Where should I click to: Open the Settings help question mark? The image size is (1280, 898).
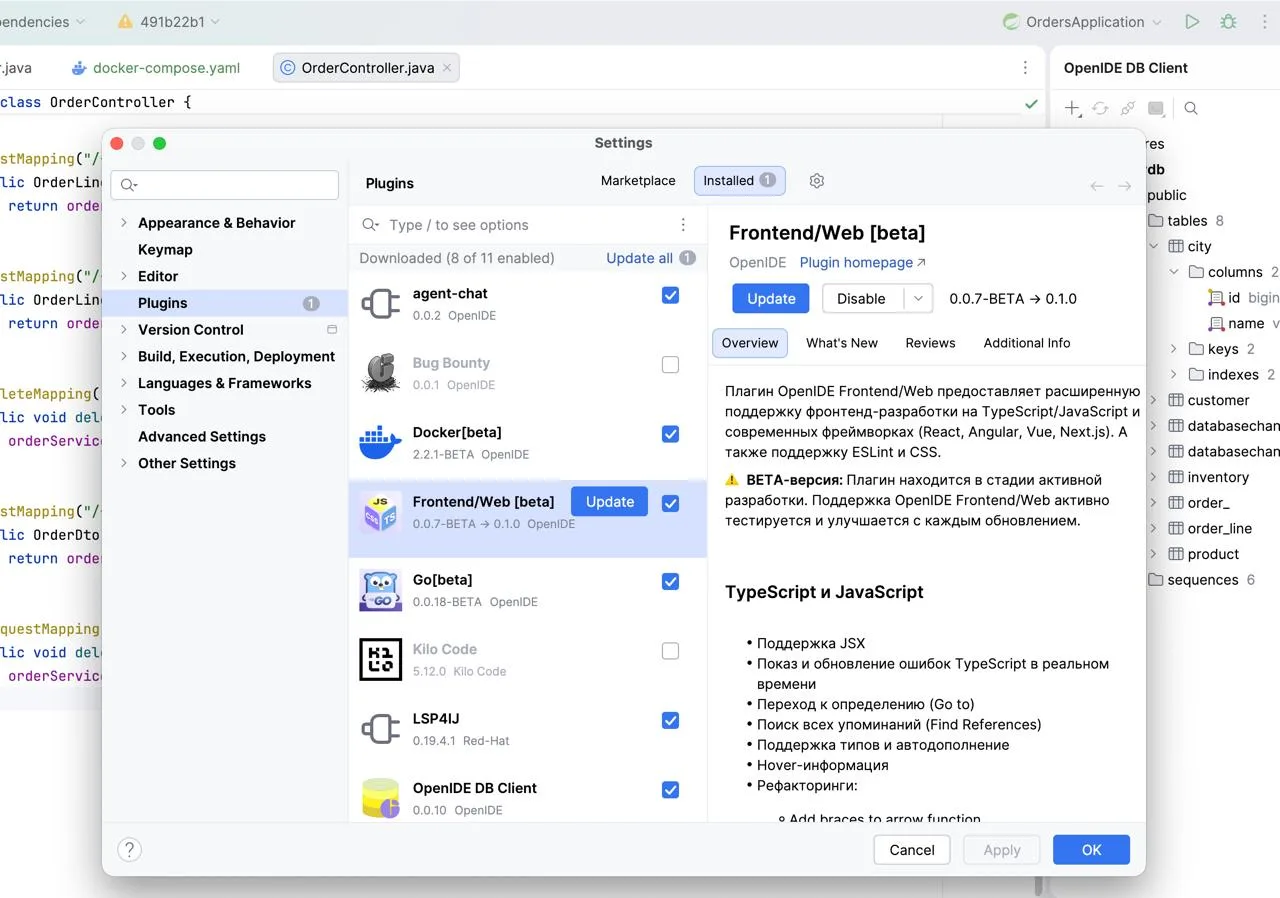[x=129, y=850]
